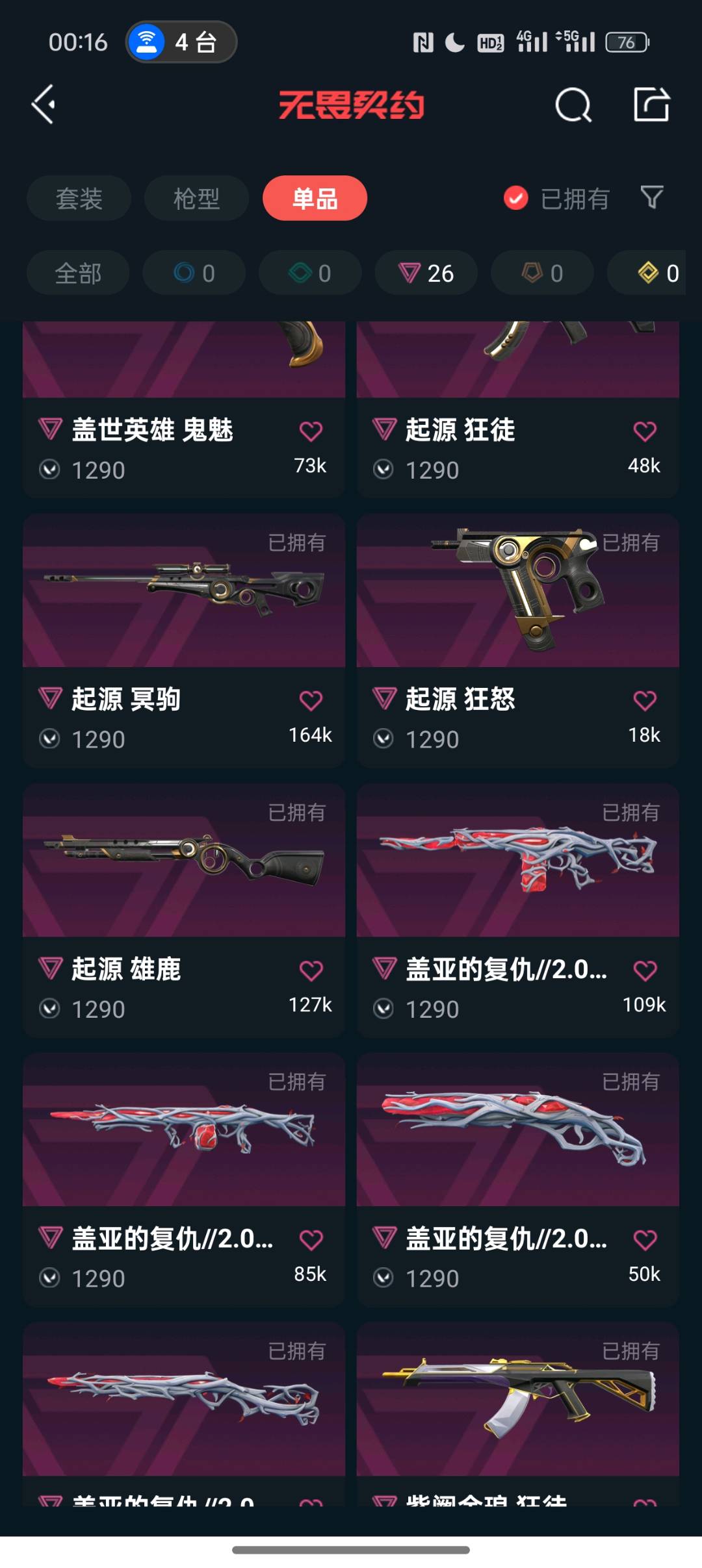This screenshot has width=702, height=1568.
Task: Tap heart icon on 起源 雄鹿
Action: click(x=311, y=970)
